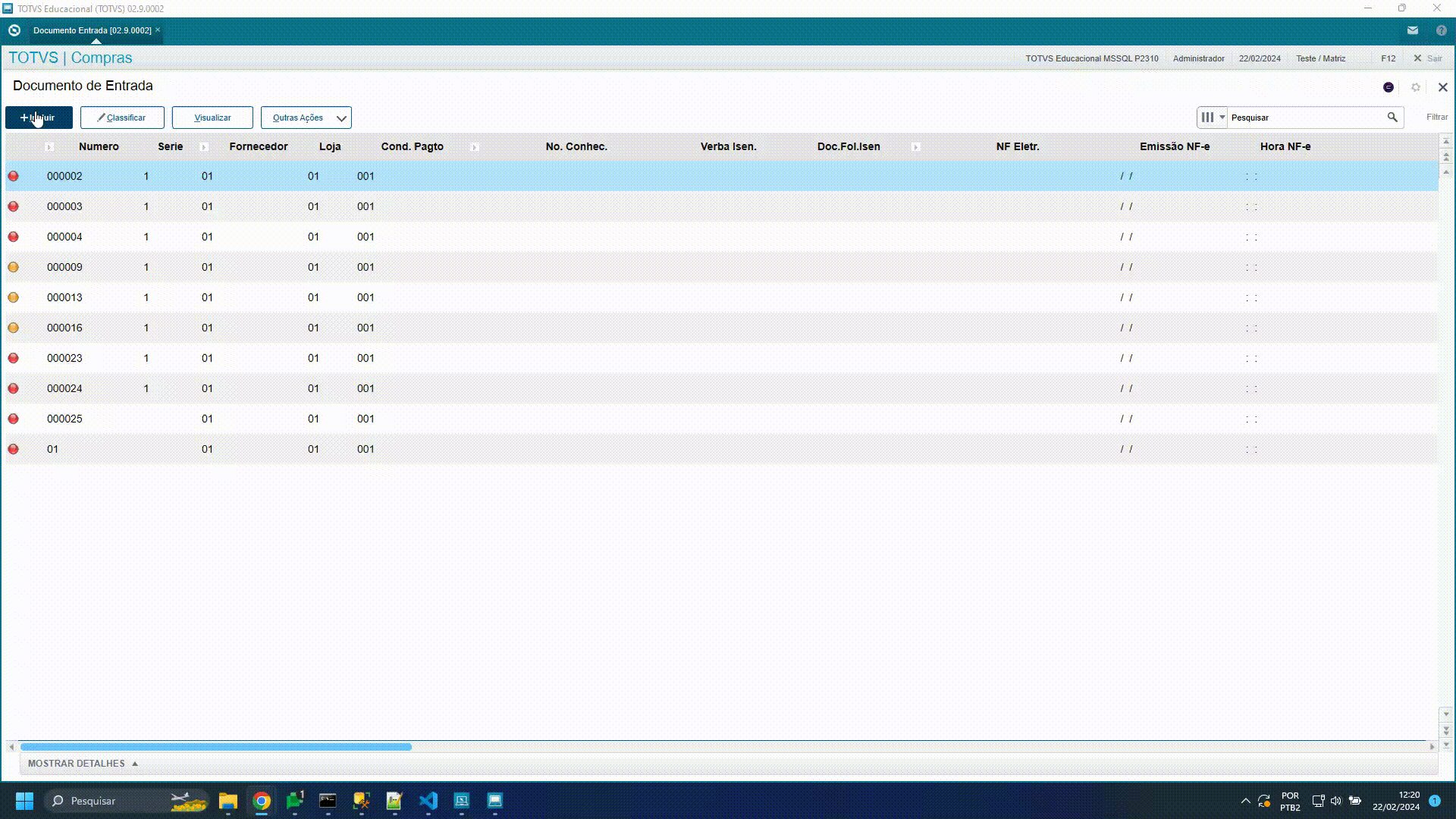Click the red status dot of document 000002
The width and height of the screenshot is (1456, 819).
click(x=13, y=176)
